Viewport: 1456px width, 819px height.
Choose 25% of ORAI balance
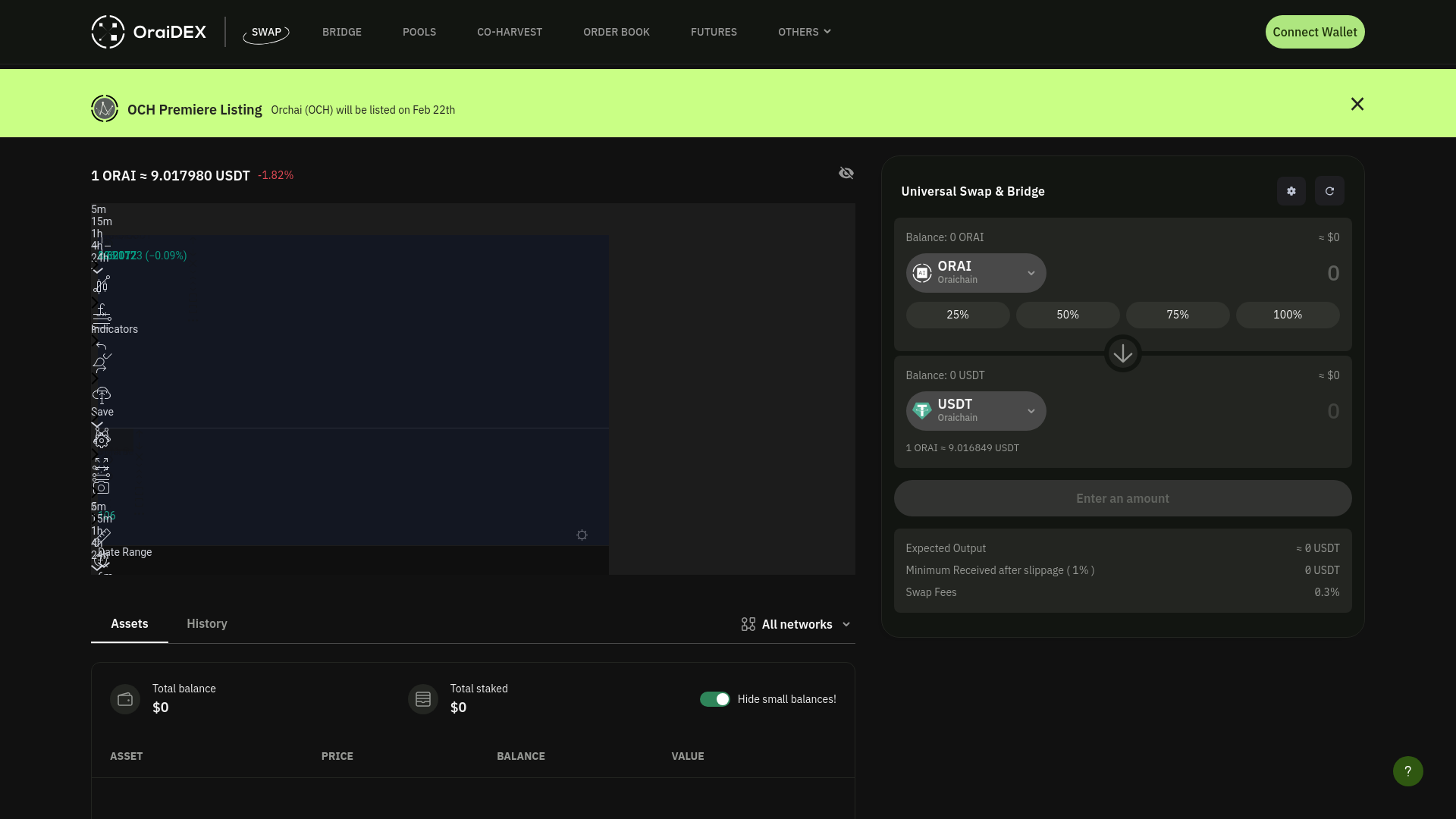click(x=958, y=315)
